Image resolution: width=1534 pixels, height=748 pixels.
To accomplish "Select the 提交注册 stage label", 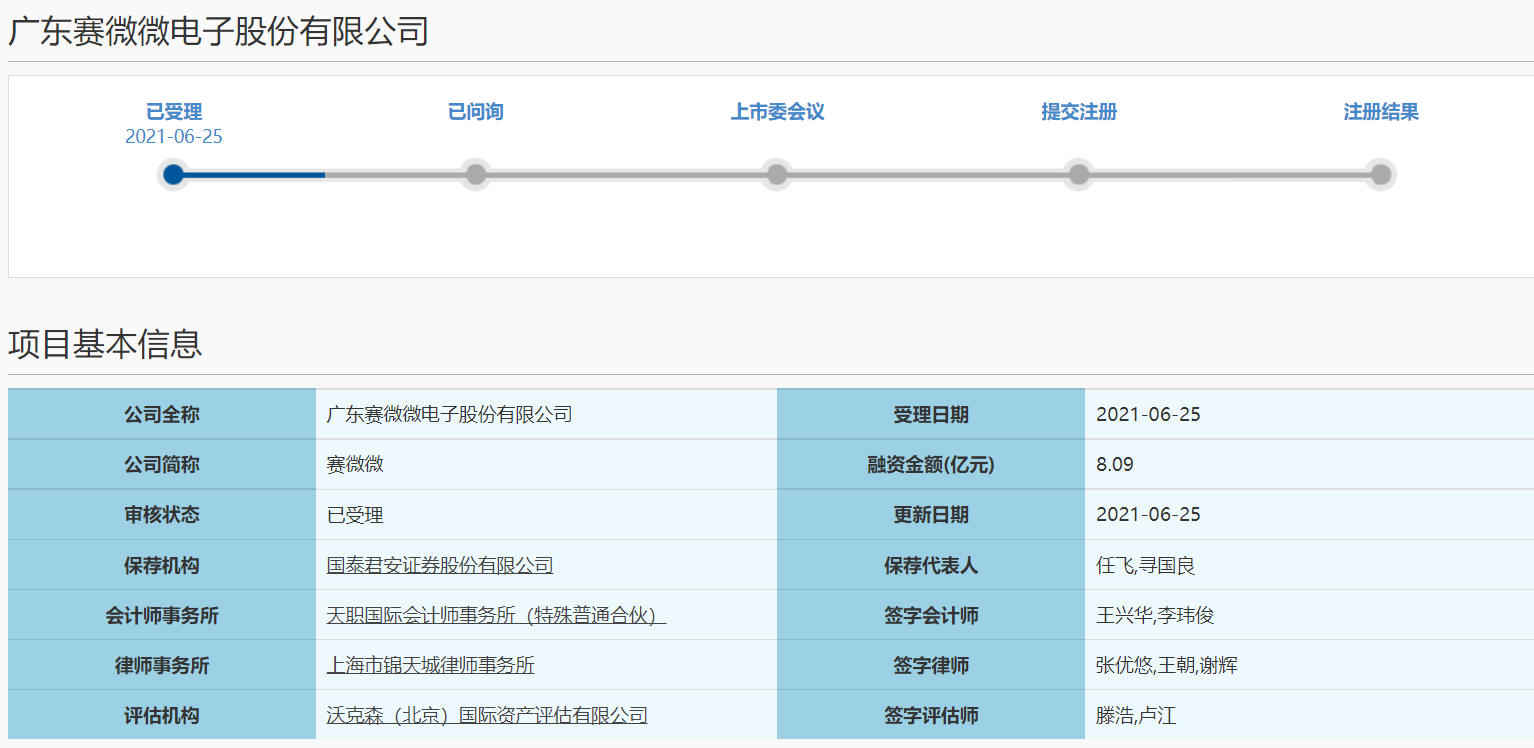I will [1079, 112].
